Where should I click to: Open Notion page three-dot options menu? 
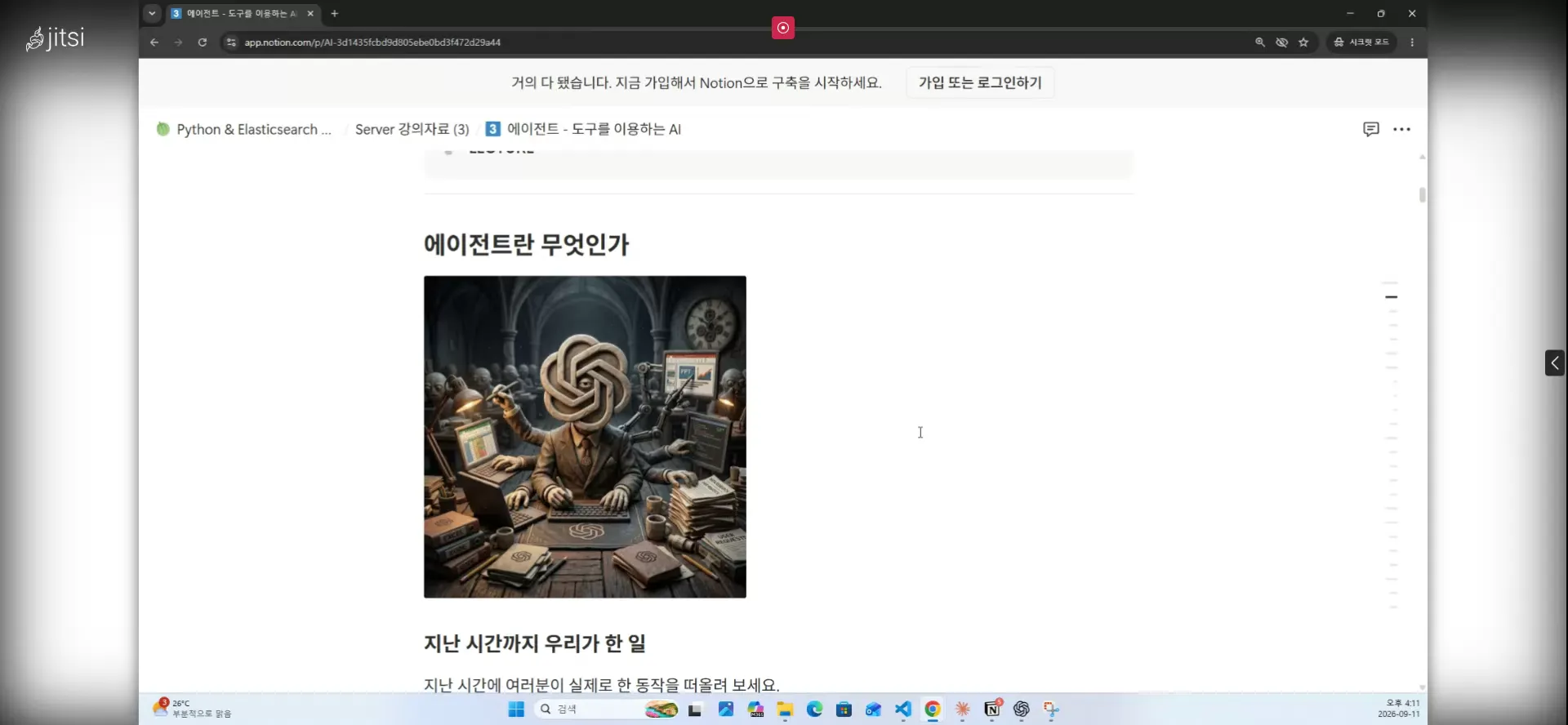tap(1402, 129)
